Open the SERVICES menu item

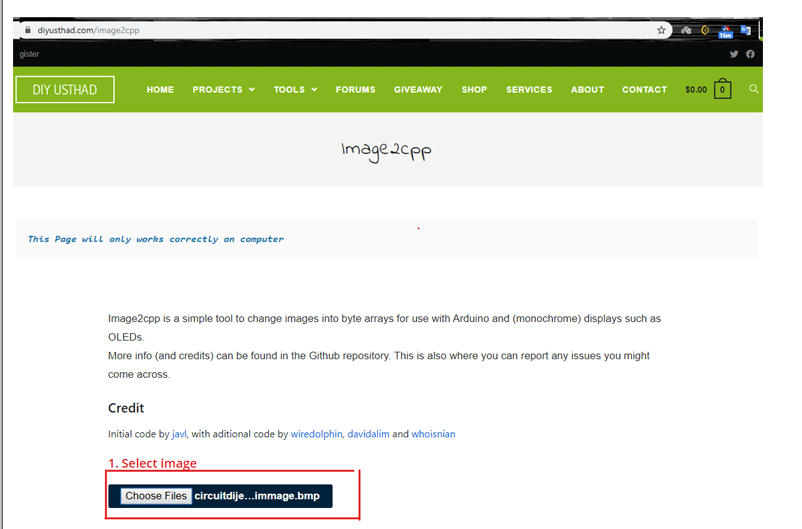(x=529, y=90)
